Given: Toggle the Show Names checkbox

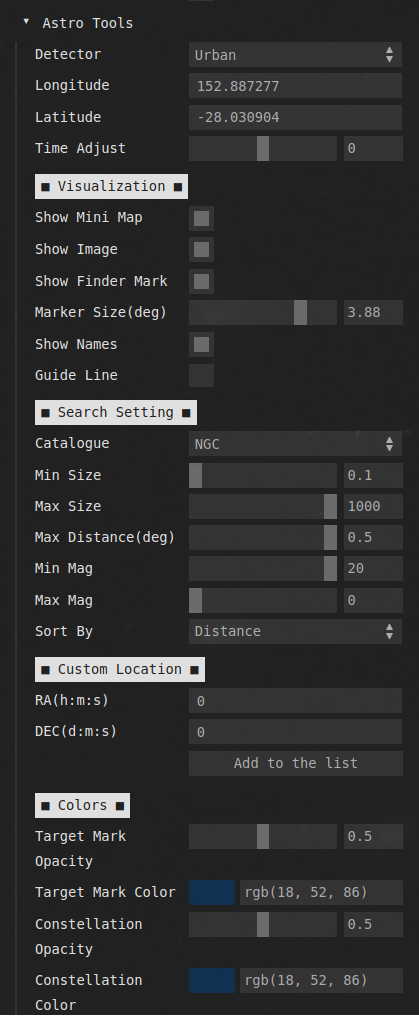Looking at the screenshot, I should click(x=201, y=344).
